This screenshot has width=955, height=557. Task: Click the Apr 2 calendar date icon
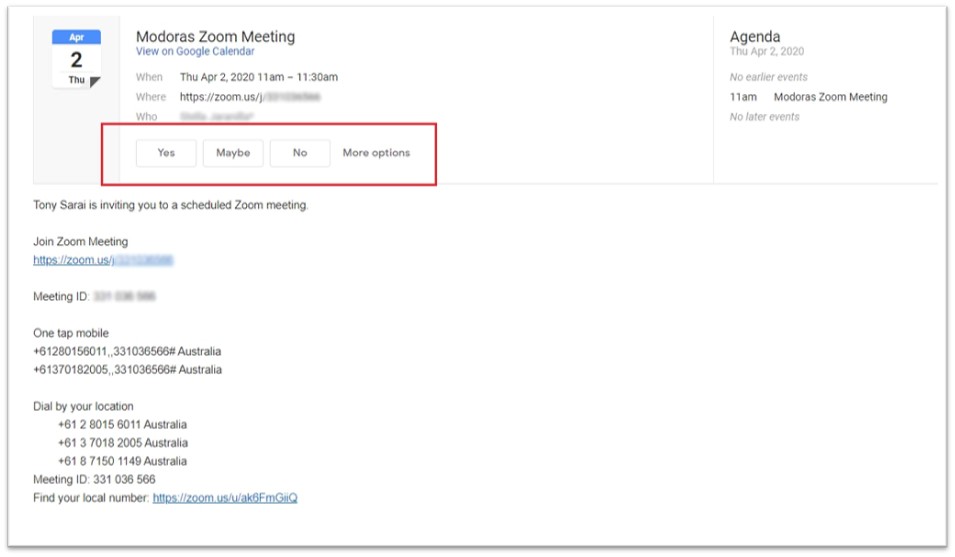click(76, 59)
